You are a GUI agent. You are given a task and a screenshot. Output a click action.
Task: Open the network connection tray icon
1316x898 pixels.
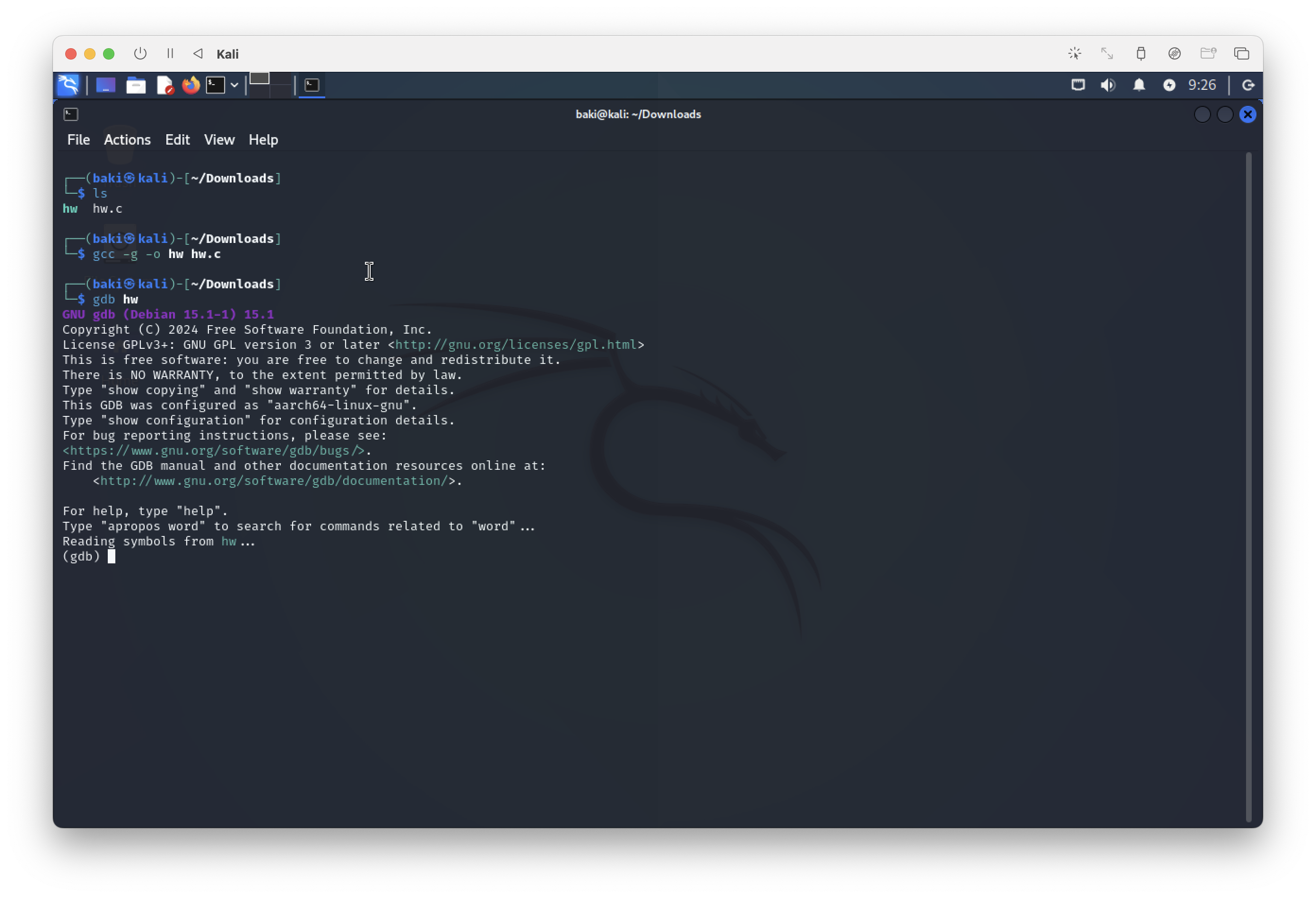[x=1078, y=85]
